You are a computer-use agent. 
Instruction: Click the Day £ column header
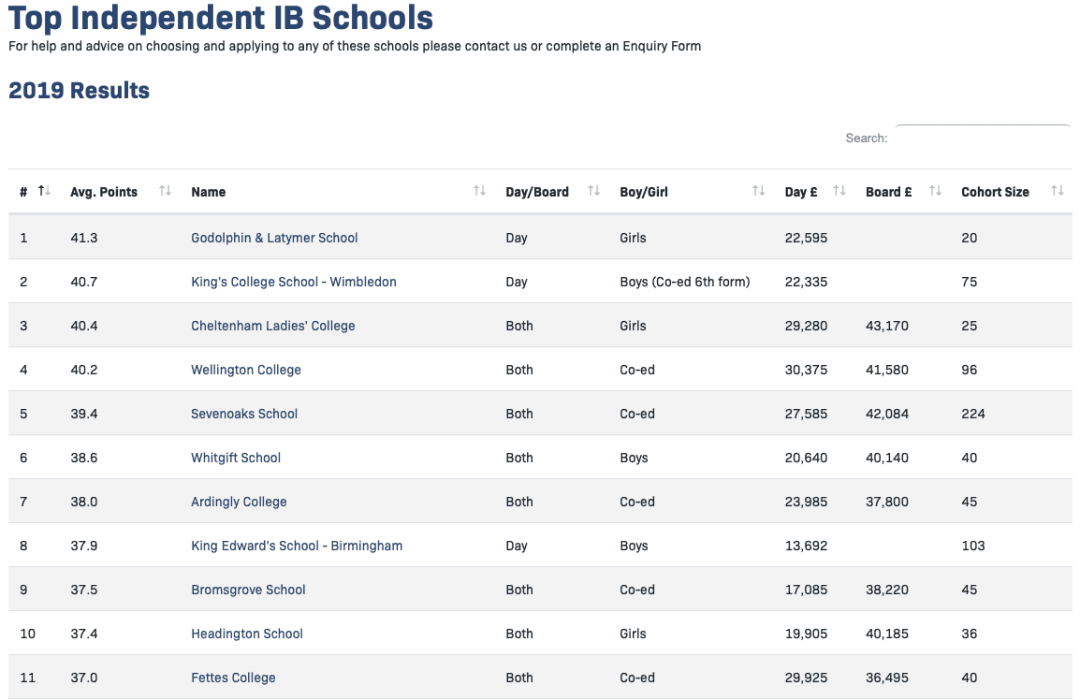point(801,192)
